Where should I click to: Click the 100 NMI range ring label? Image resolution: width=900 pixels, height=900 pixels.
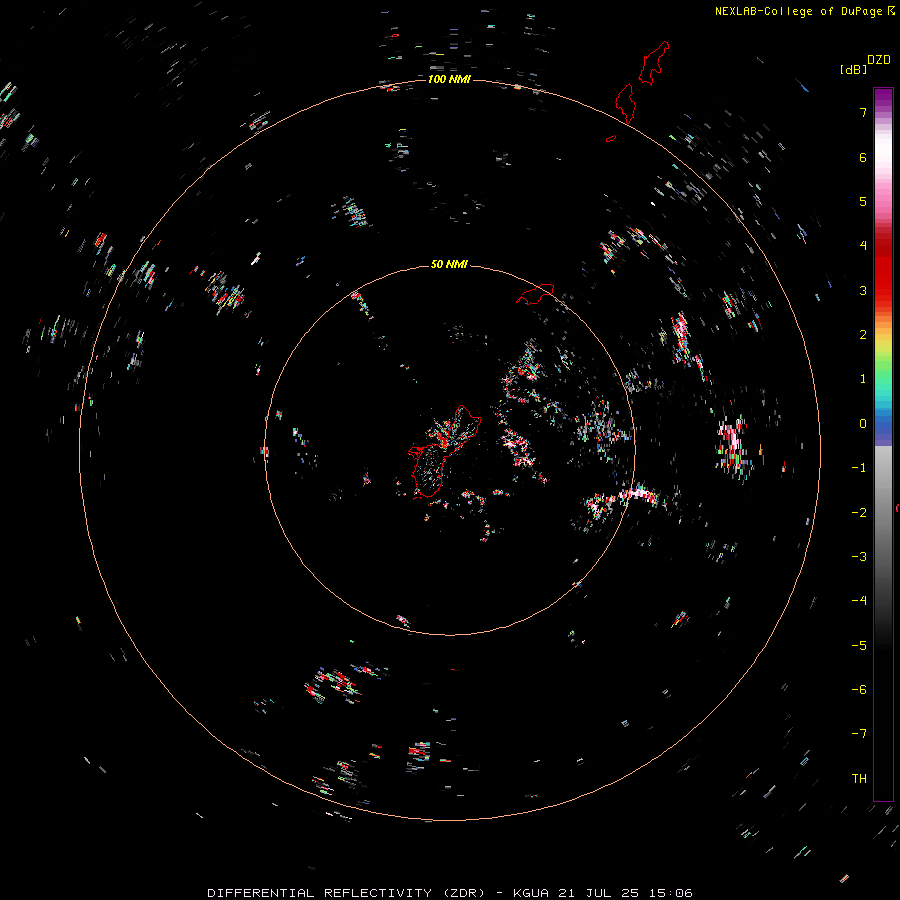[x=449, y=79]
